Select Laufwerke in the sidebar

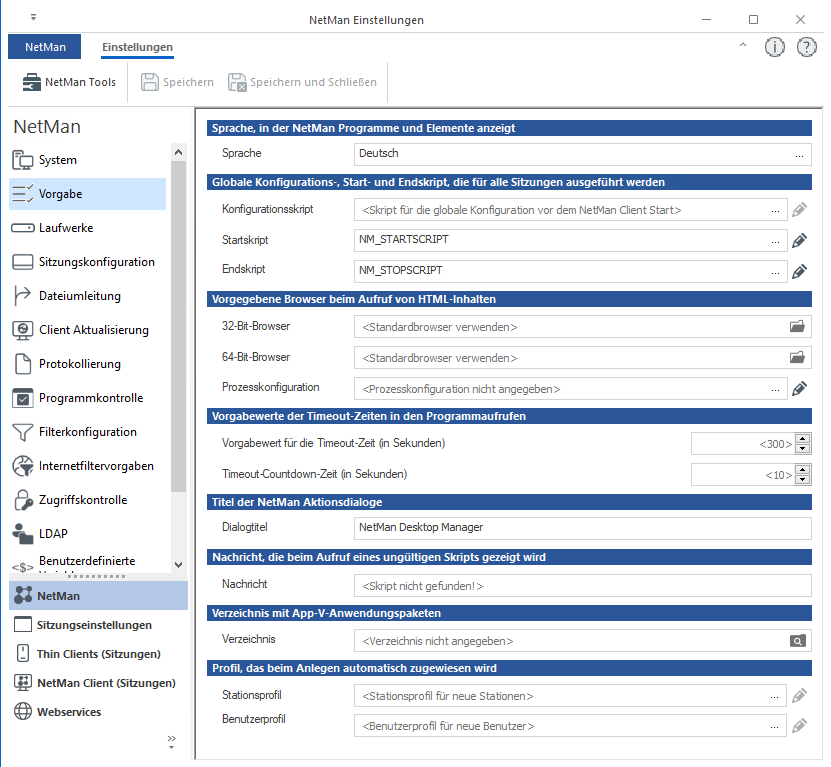point(66,228)
